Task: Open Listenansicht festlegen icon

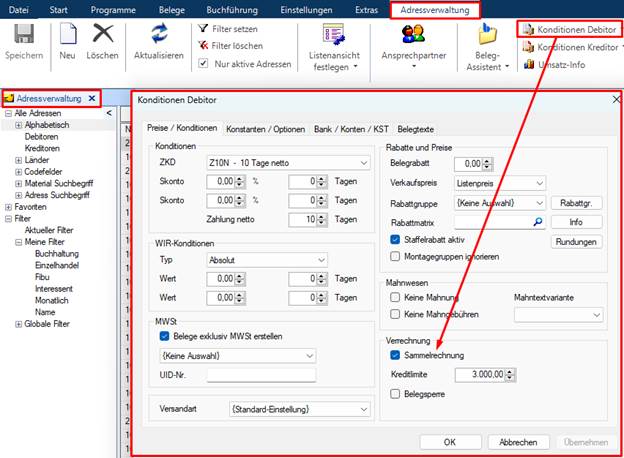Action: [x=333, y=34]
